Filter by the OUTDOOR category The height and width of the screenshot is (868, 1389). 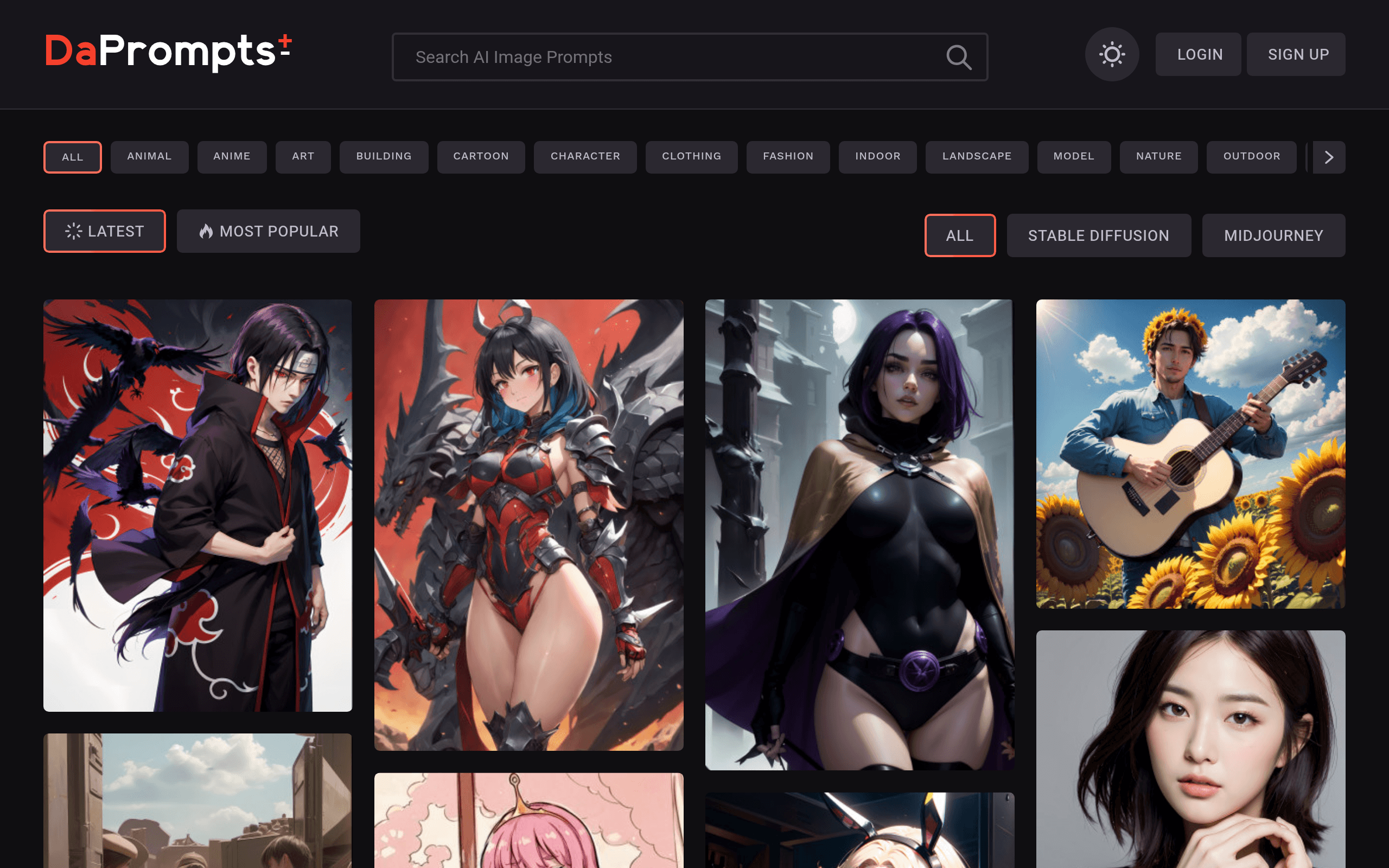(x=1252, y=157)
